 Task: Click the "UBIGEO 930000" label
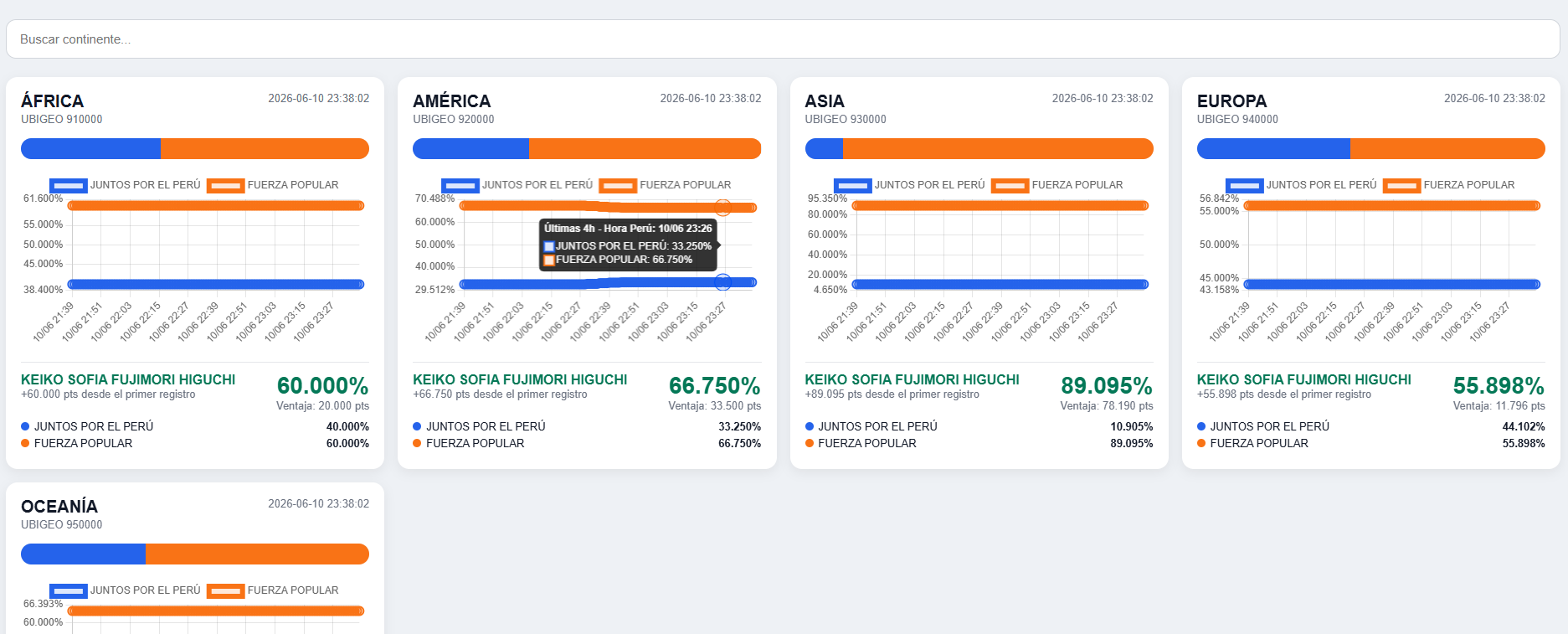846,120
